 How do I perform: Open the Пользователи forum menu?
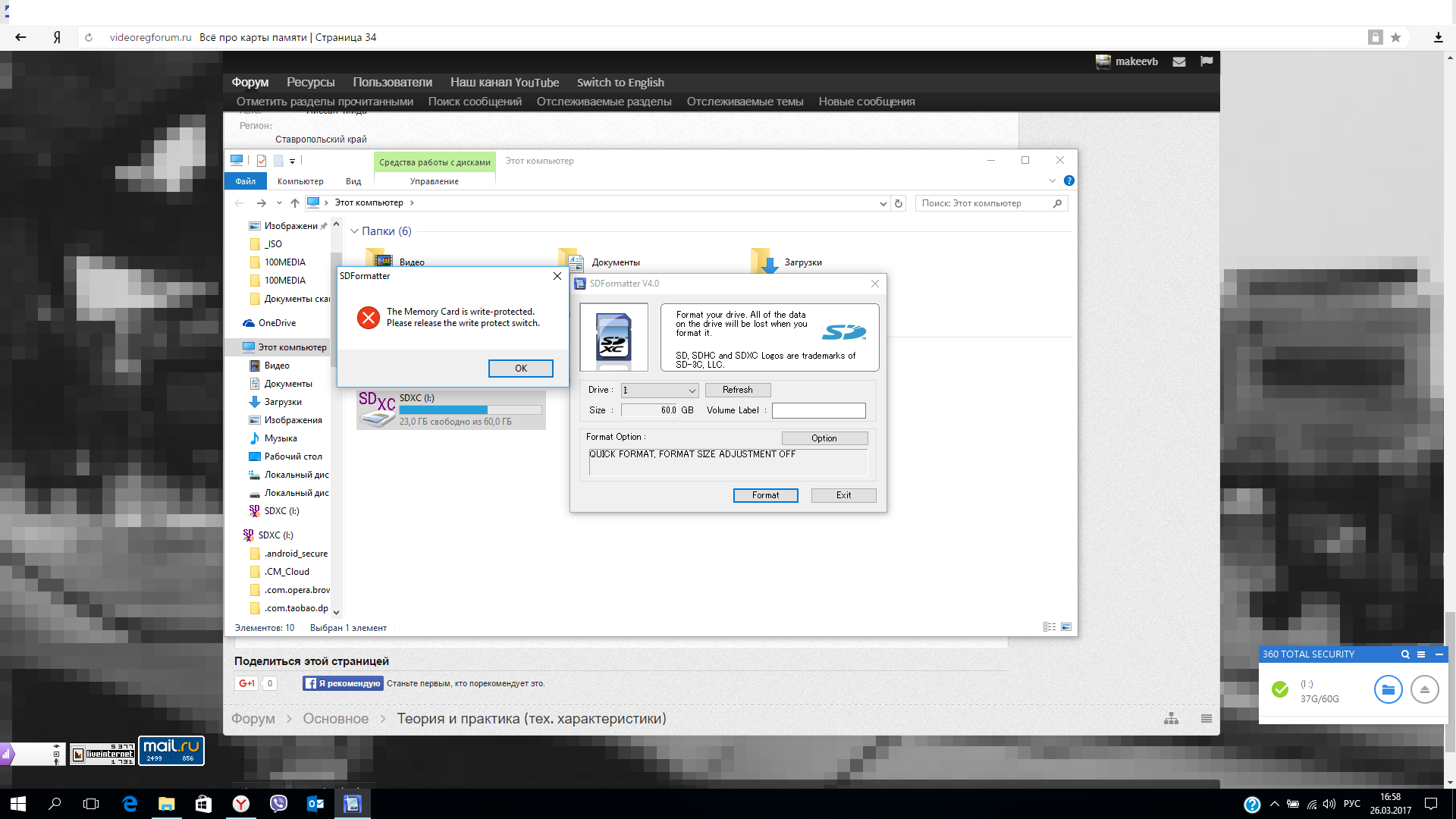pyautogui.click(x=392, y=83)
